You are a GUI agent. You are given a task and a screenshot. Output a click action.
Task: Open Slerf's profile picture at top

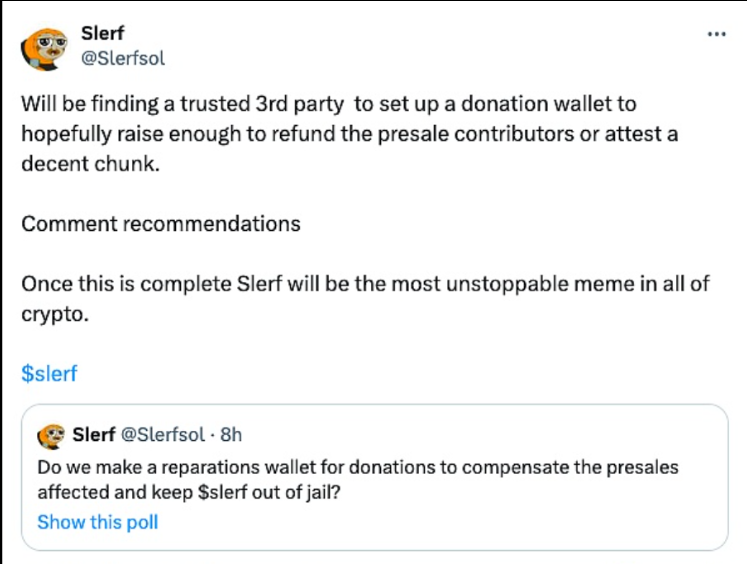click(45, 46)
